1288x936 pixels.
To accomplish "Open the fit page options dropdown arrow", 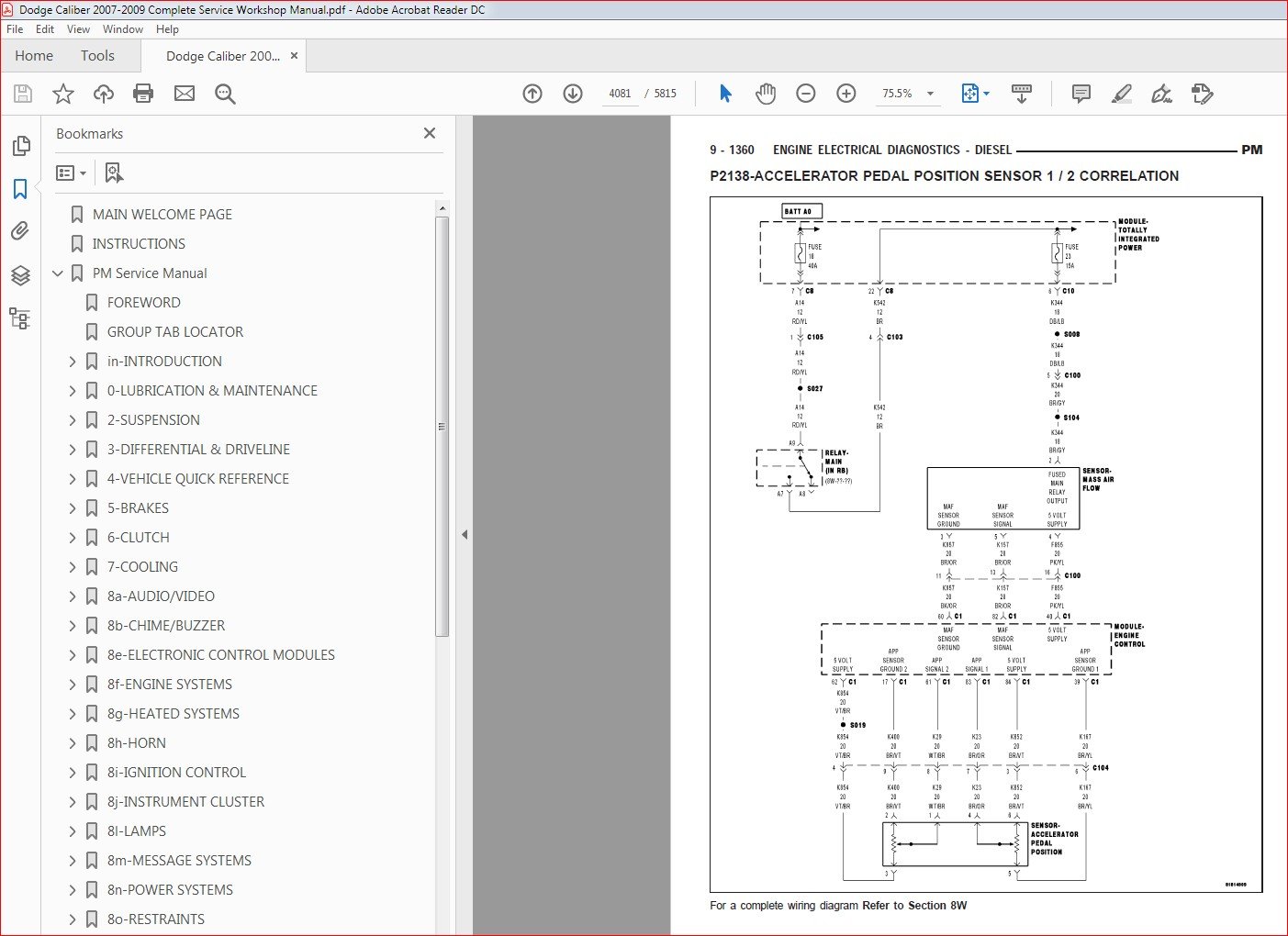I will pos(987,94).
